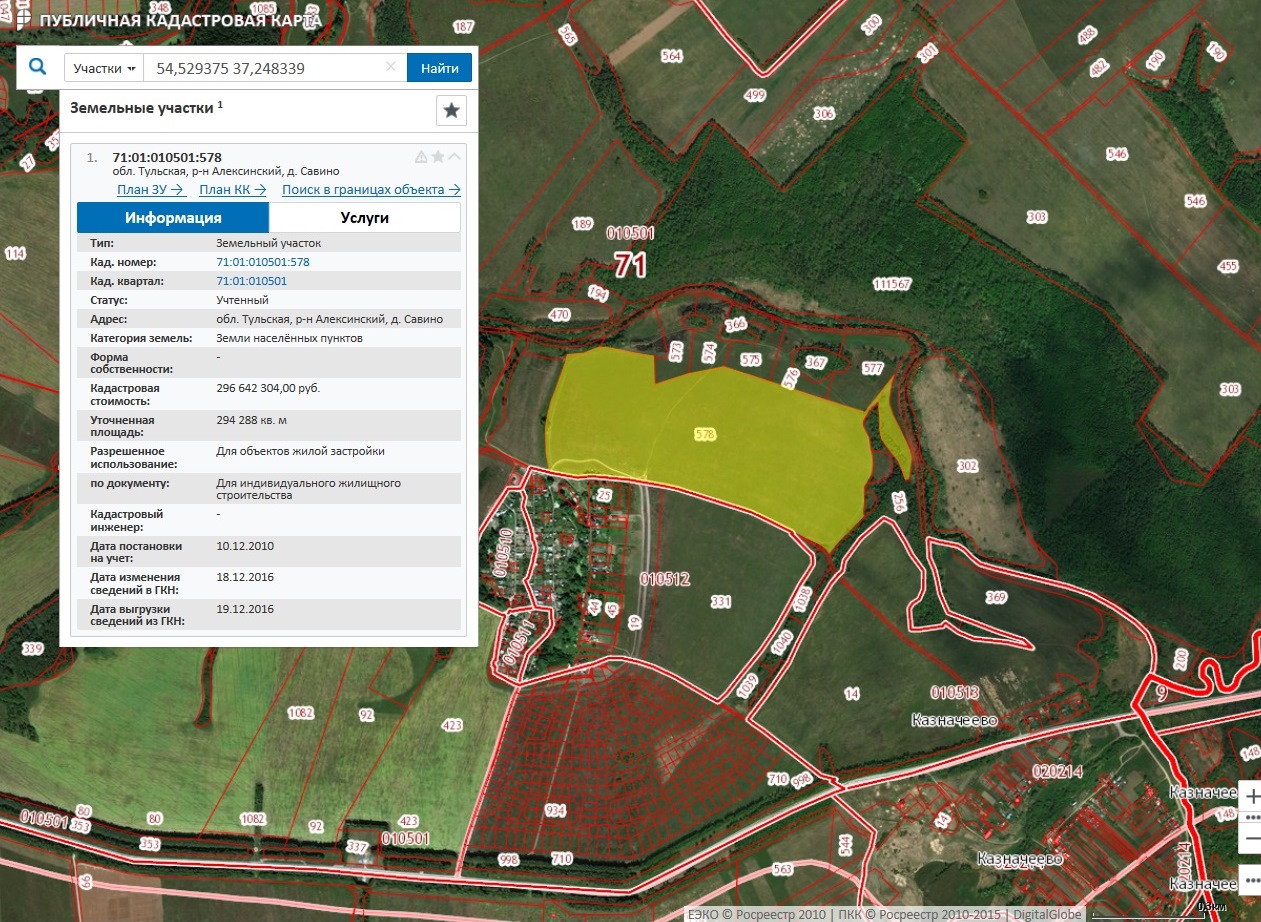
Task: Select parcel 577 on the map
Action: pos(873,368)
